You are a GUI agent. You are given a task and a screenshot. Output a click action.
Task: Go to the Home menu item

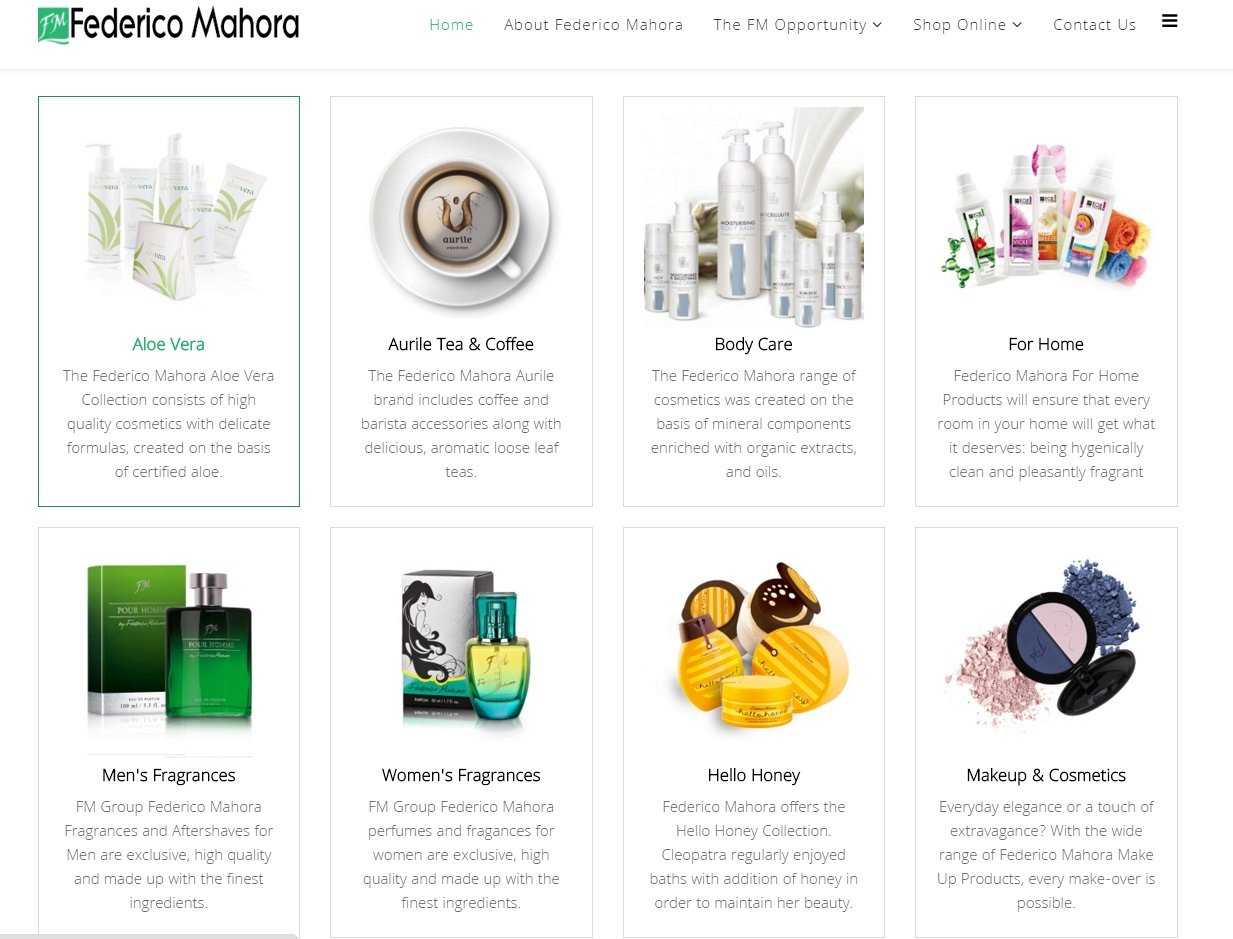coord(451,25)
